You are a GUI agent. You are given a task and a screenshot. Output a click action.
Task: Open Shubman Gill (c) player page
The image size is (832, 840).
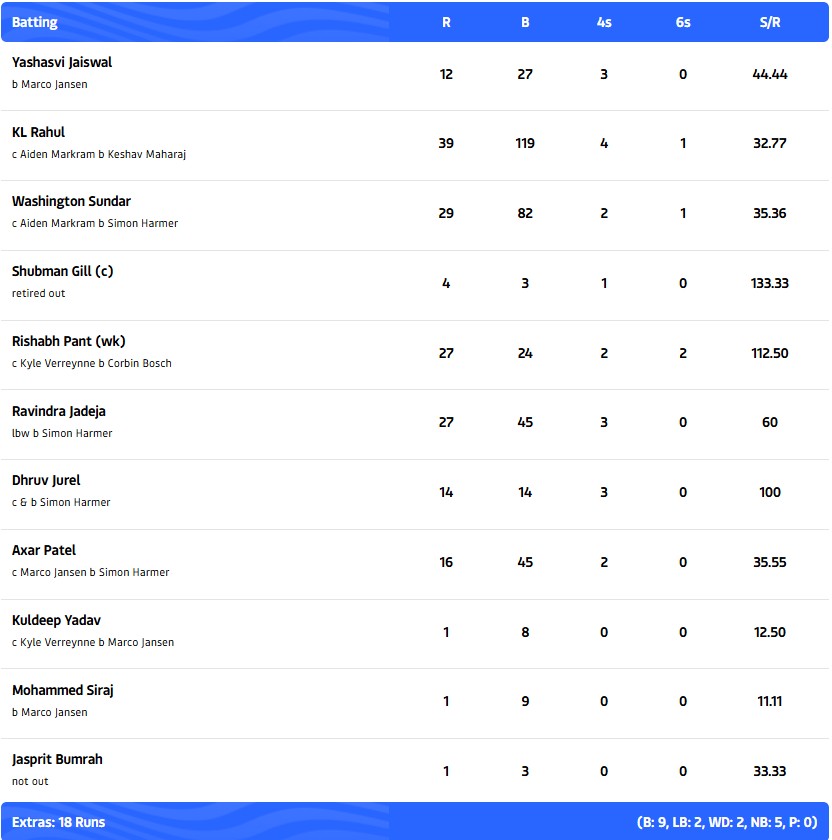pos(62,271)
